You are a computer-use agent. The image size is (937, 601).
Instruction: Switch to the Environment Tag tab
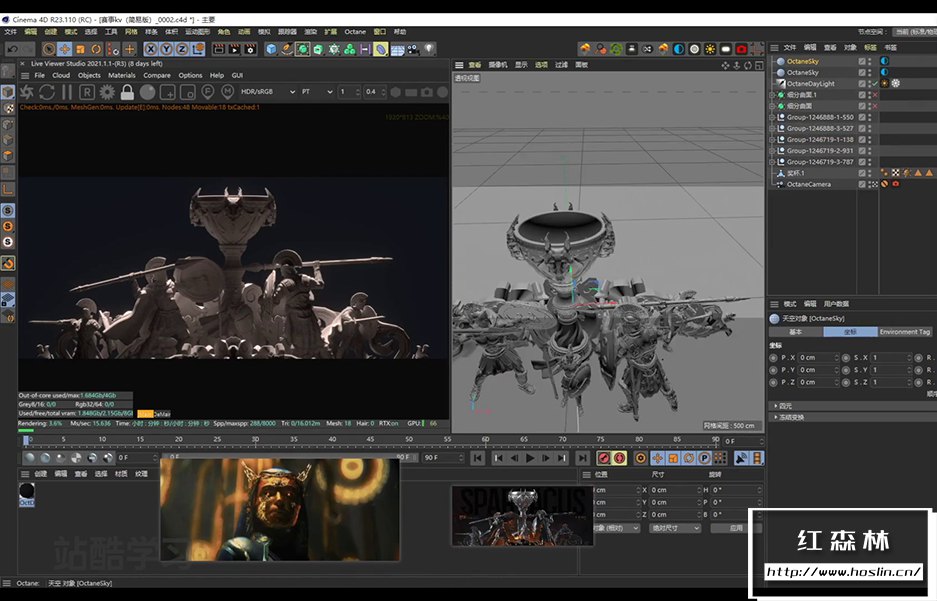tap(904, 332)
